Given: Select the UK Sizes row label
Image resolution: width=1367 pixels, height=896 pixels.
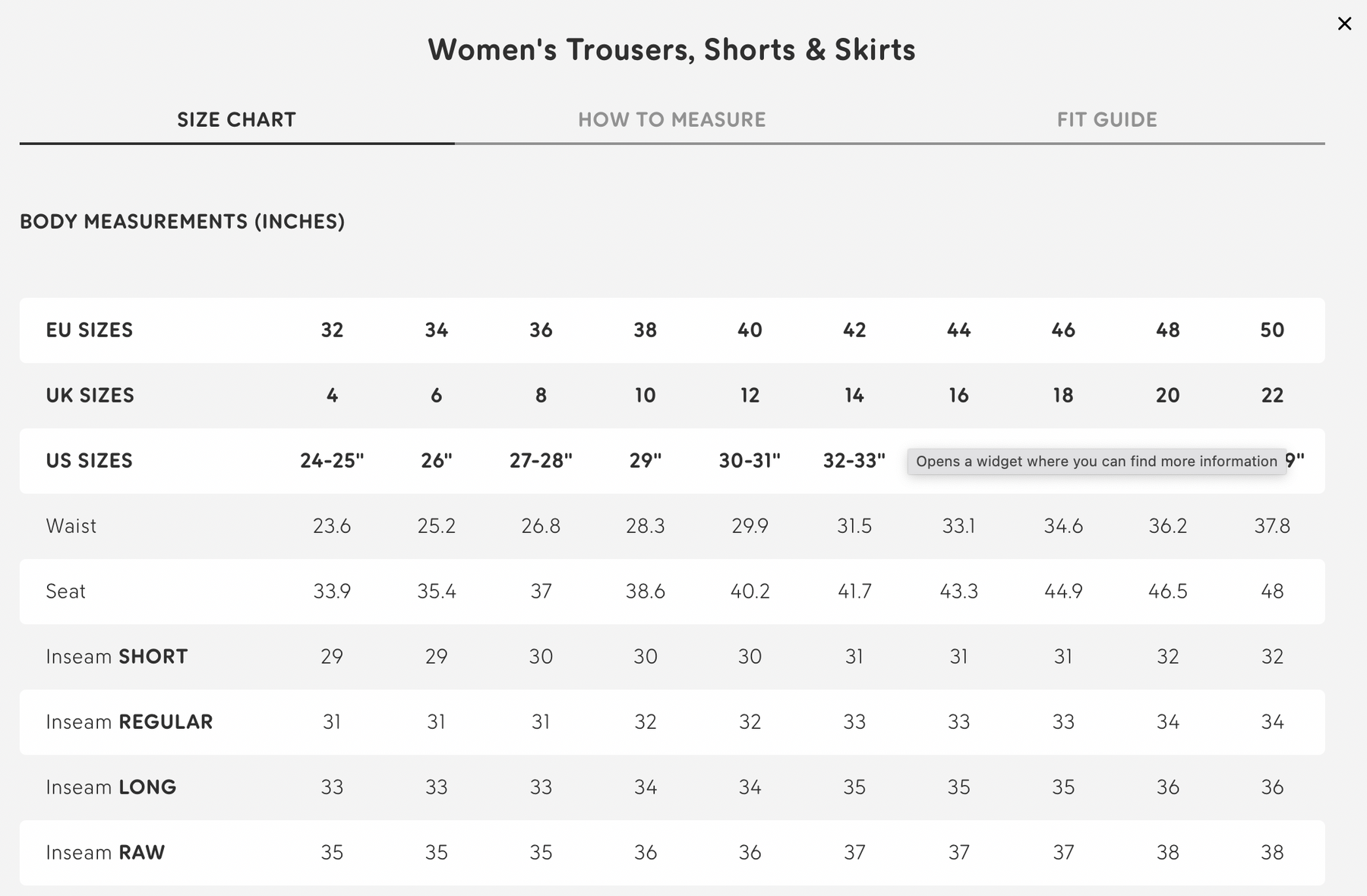Looking at the screenshot, I should (x=90, y=396).
